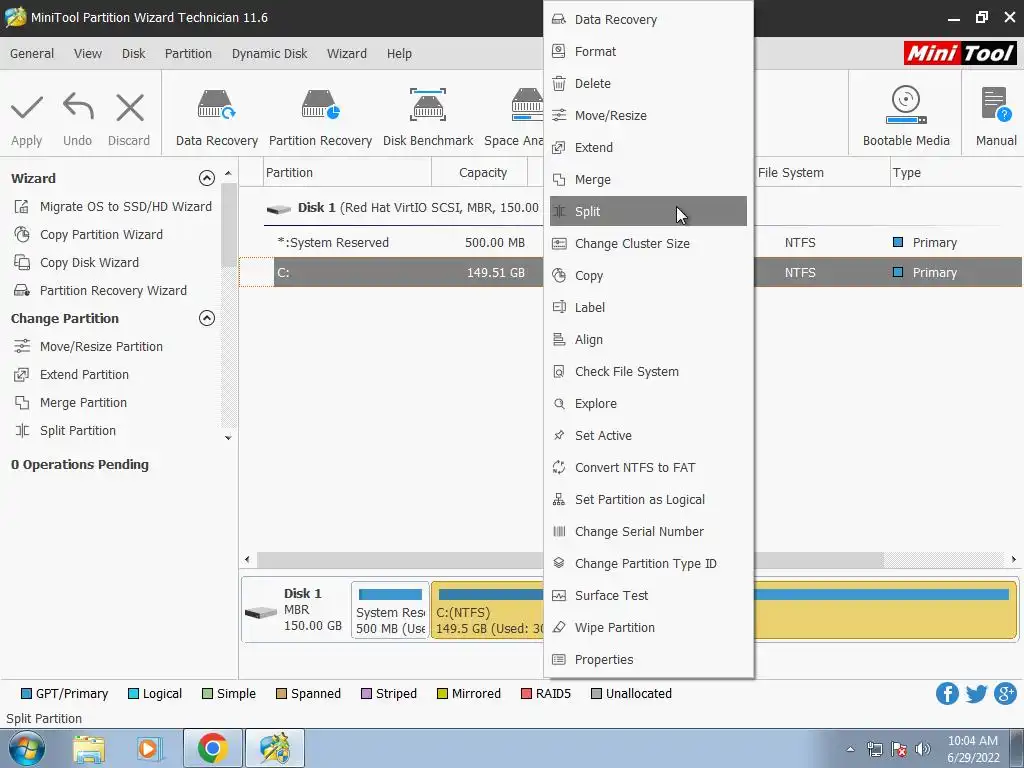Choose Convert NTFS to FAT

coord(648,468)
